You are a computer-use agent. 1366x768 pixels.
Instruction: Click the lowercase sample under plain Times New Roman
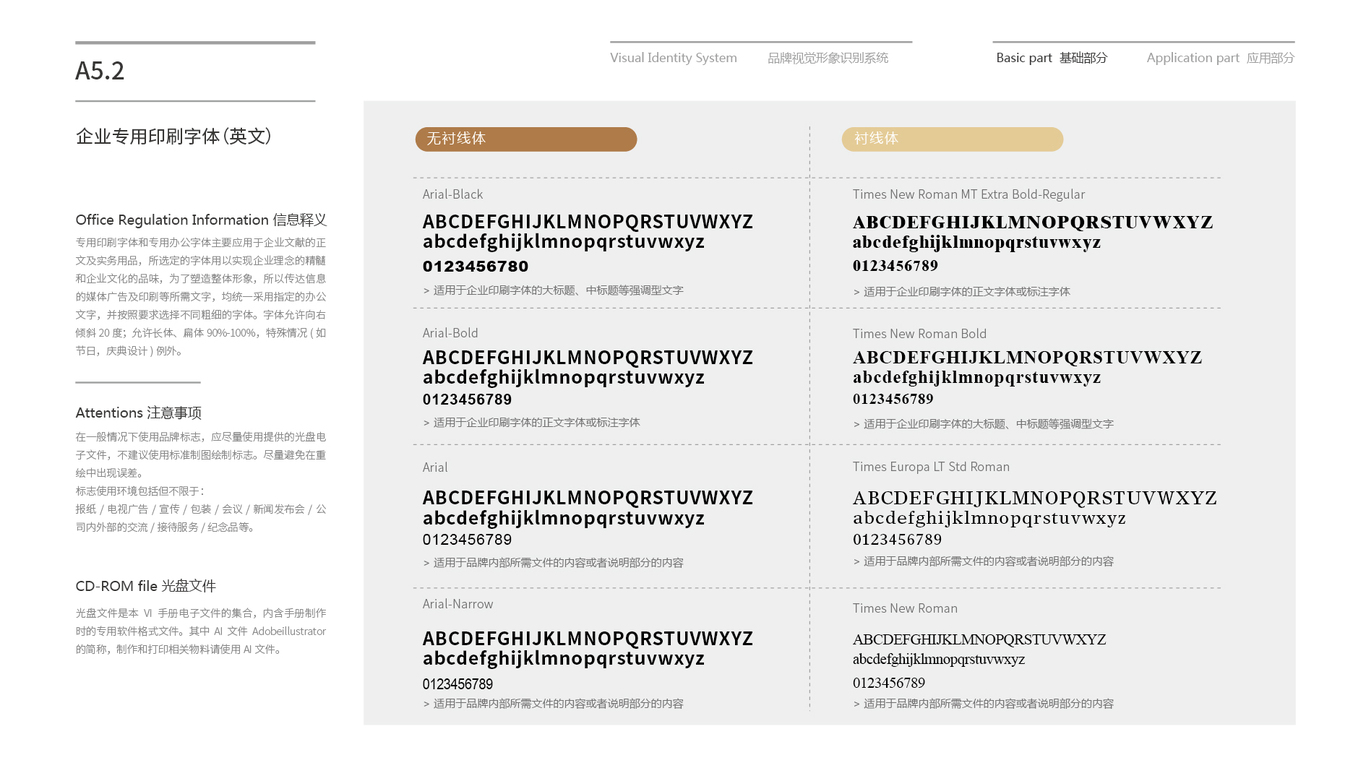pyautogui.click(x=939, y=660)
